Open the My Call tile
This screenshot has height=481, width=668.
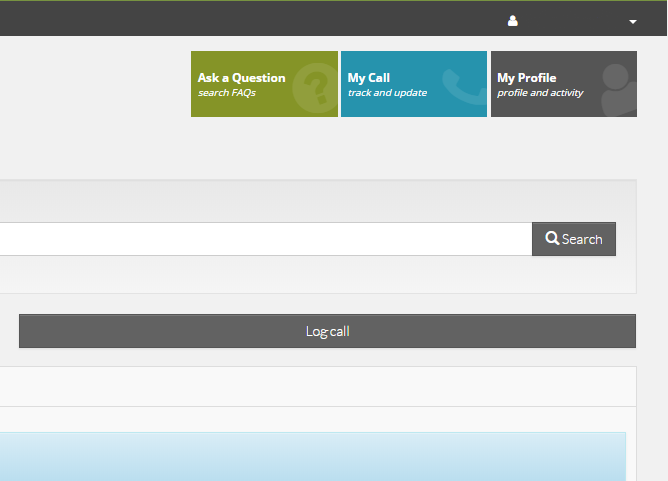point(414,84)
